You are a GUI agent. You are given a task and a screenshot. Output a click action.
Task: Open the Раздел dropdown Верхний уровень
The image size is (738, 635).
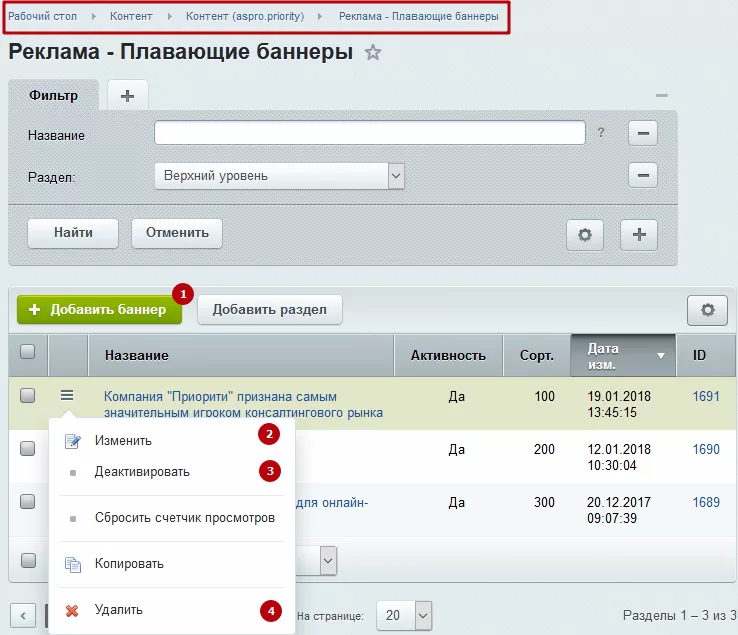coord(280,176)
